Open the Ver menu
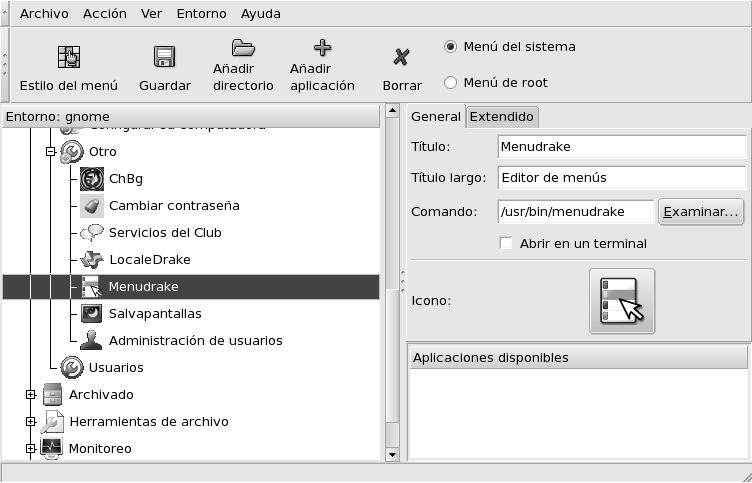The image size is (752, 483). coord(151,14)
